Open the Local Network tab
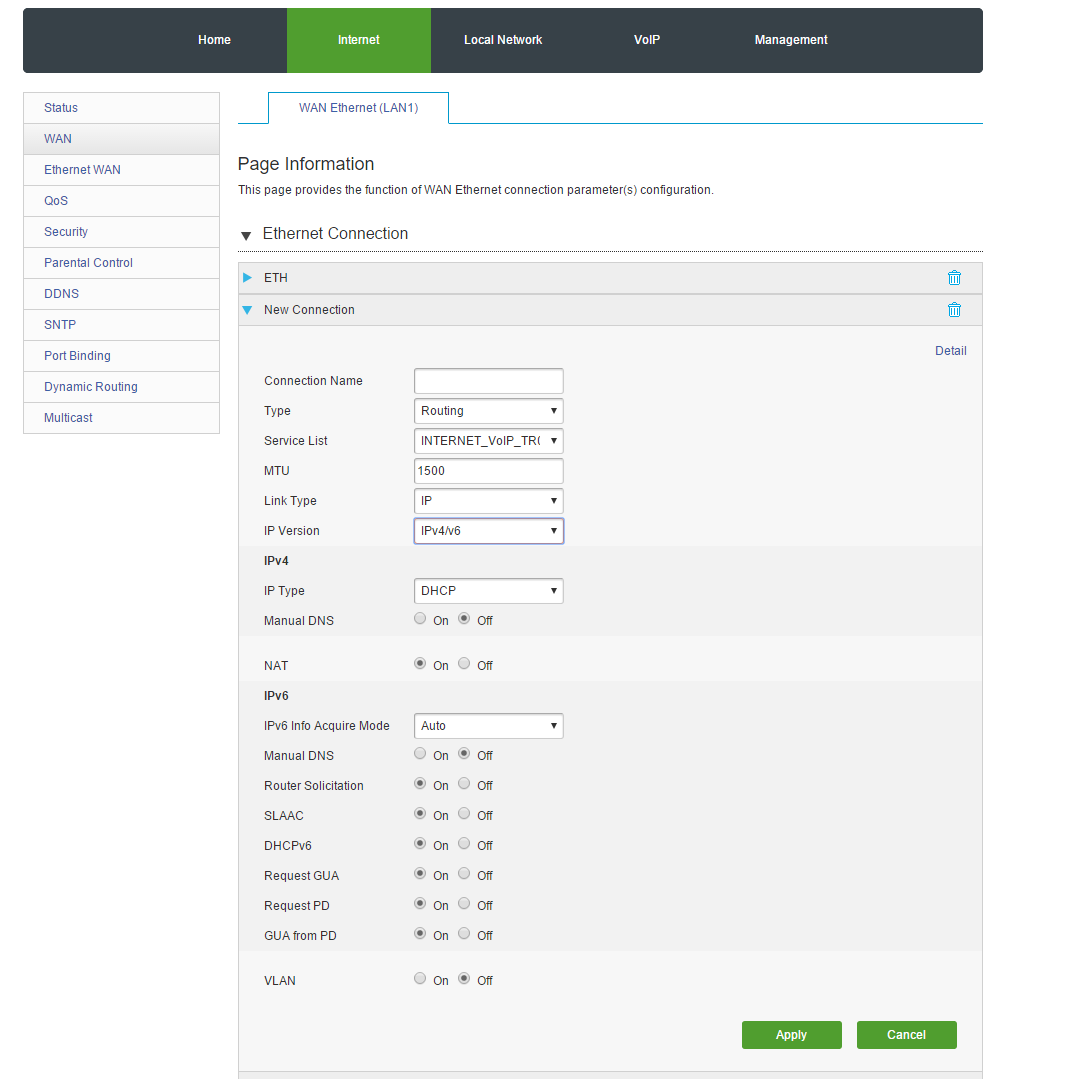The image size is (1083, 1079). click(503, 40)
